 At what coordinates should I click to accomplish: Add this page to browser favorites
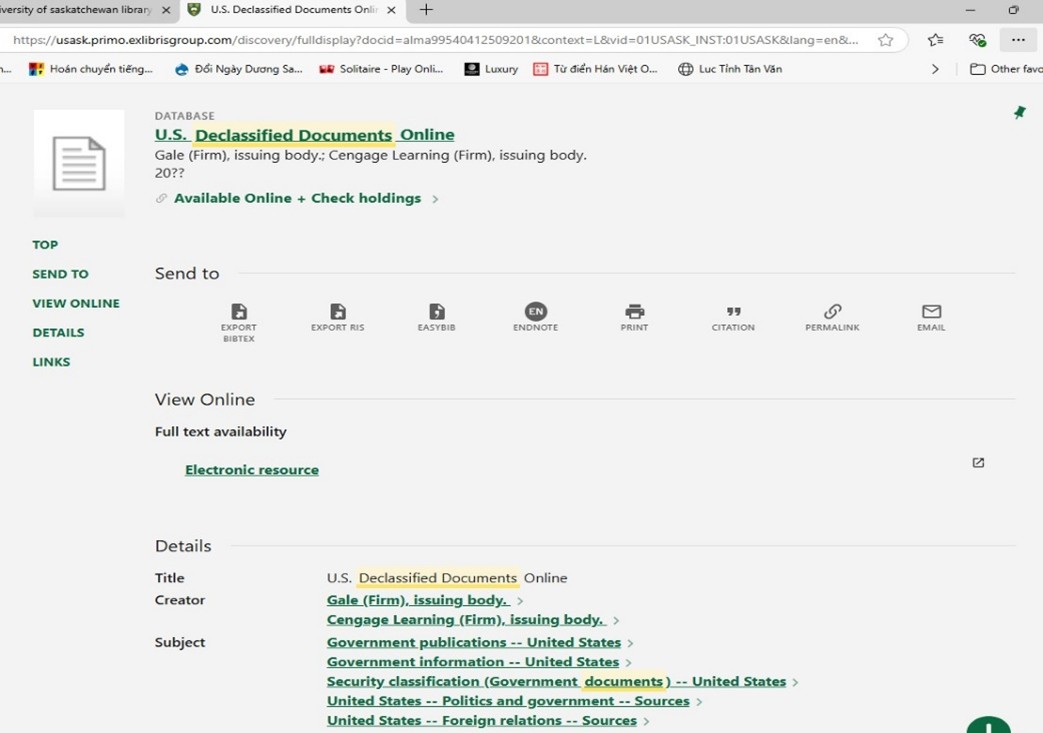tap(885, 40)
